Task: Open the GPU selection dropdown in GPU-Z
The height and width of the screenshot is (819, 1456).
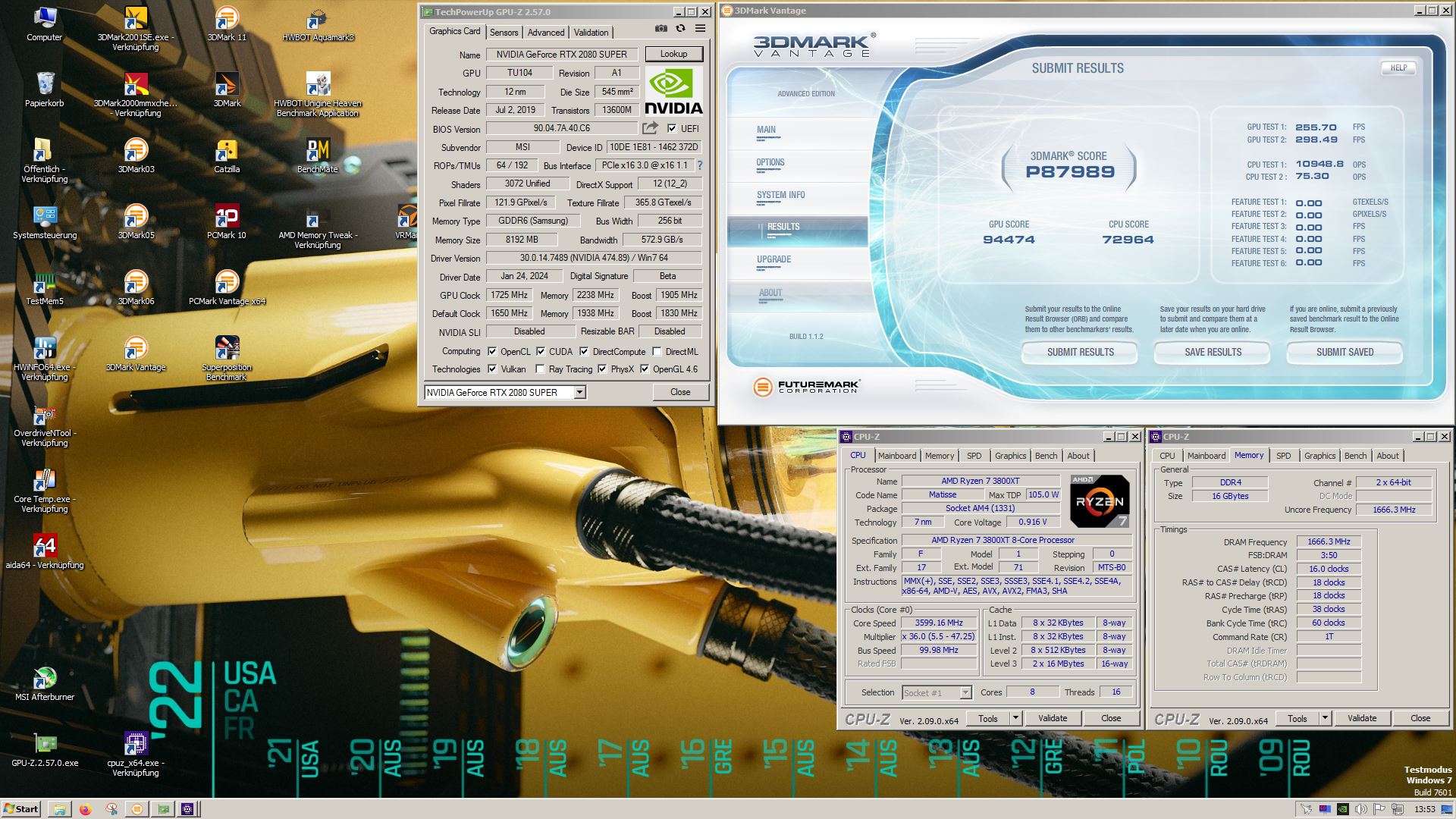Action: (579, 393)
